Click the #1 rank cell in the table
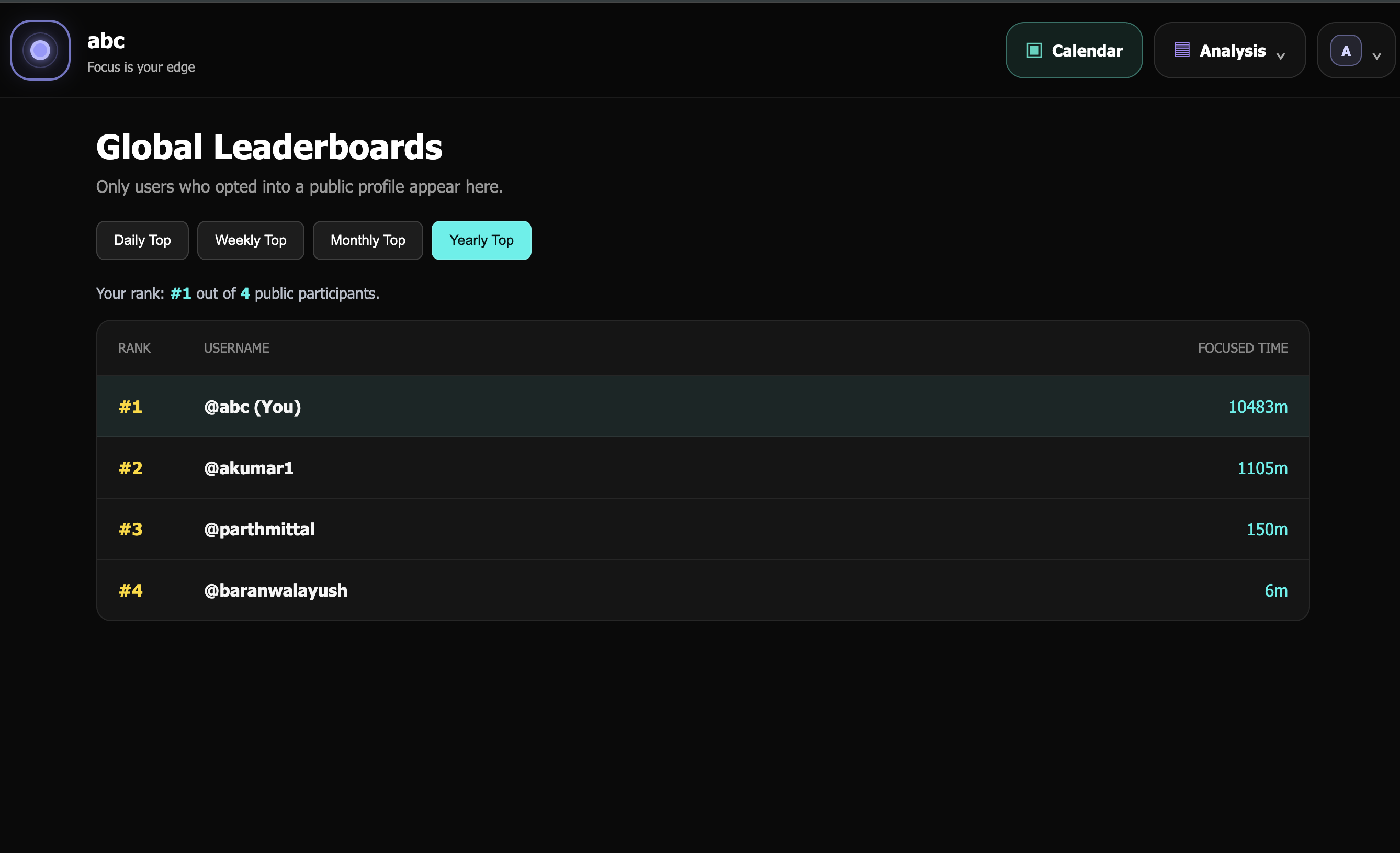Screen dimensions: 1400x853 tap(130, 406)
